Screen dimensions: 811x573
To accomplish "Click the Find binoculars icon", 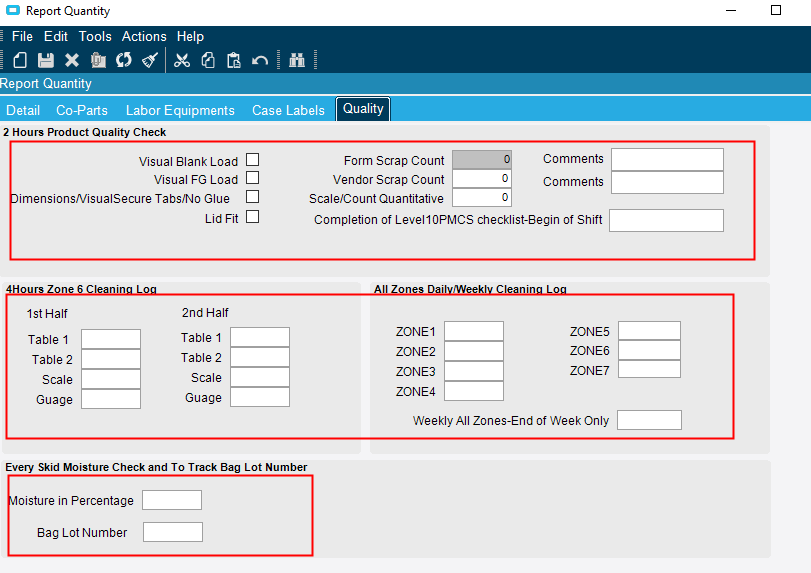I will pos(296,60).
